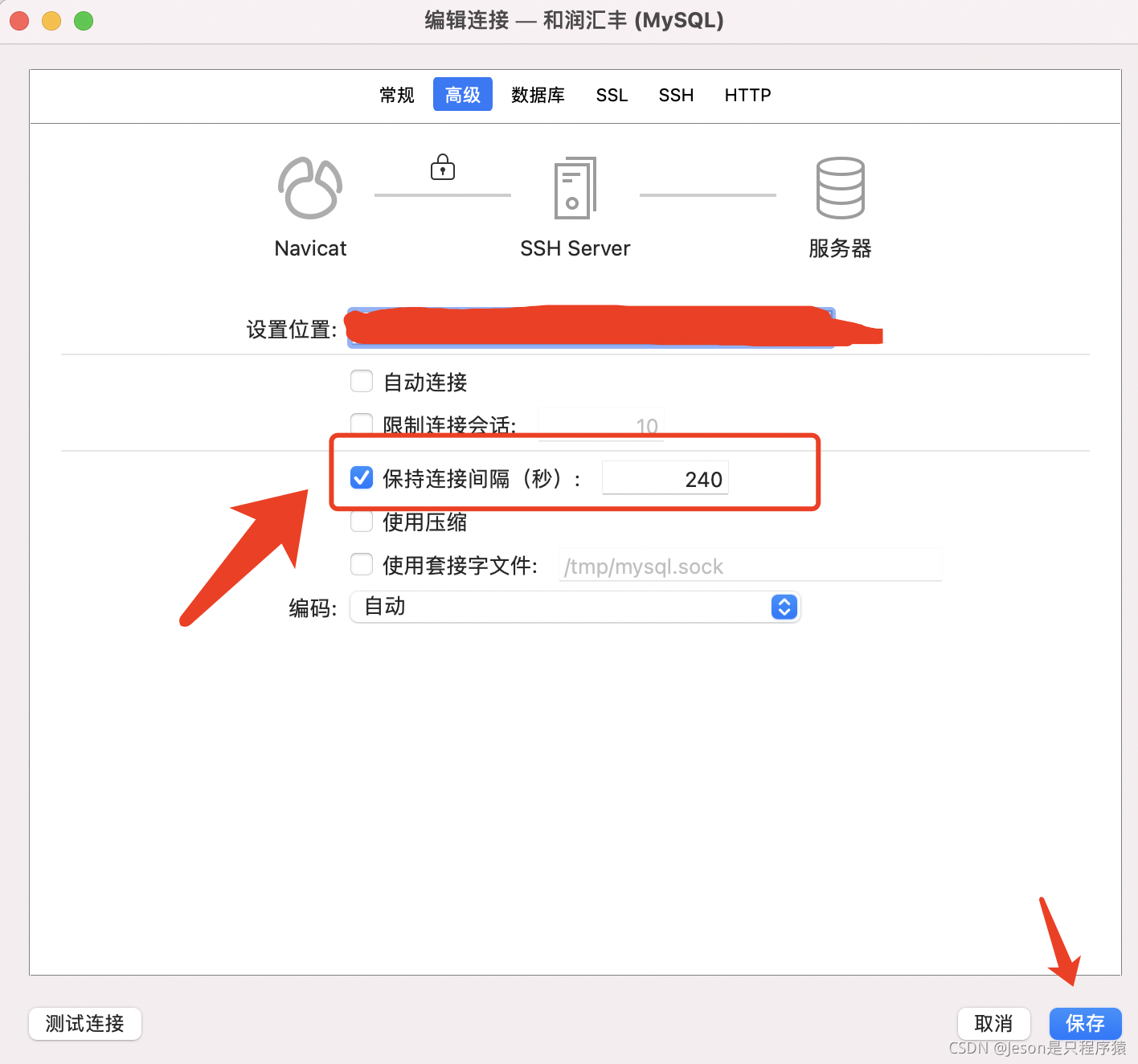This screenshot has width=1138, height=1064.
Task: Click the padlock icon above the connection line
Action: coord(443,166)
